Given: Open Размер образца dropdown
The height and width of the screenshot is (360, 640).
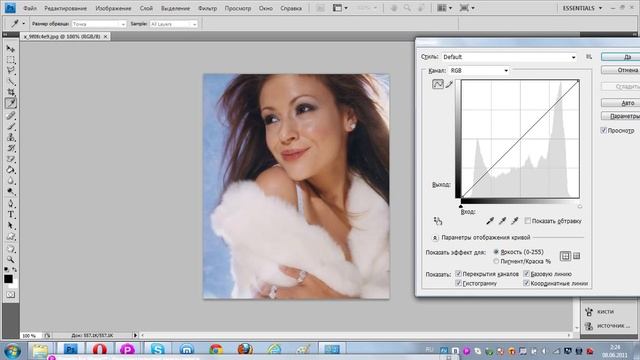Looking at the screenshot, I should (x=99, y=24).
